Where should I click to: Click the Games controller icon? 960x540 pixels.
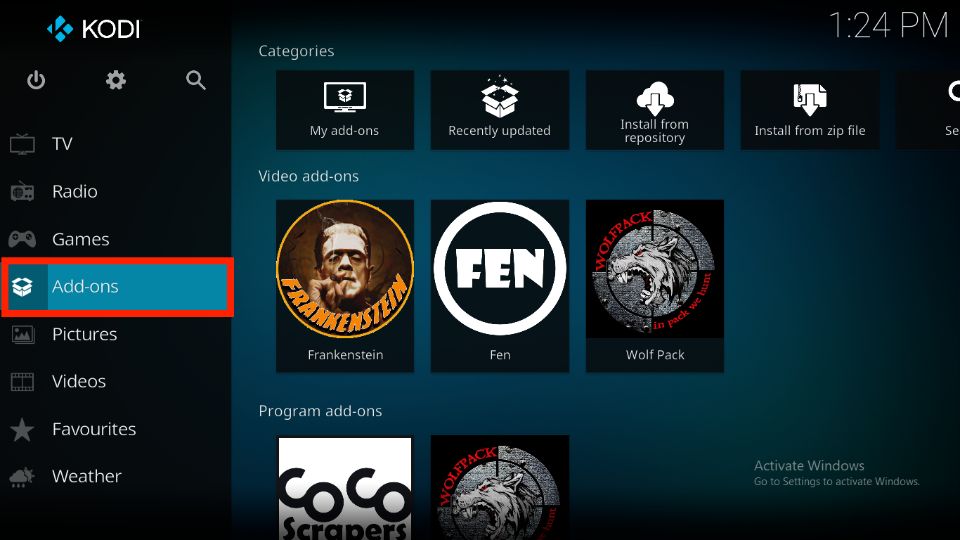(22, 239)
